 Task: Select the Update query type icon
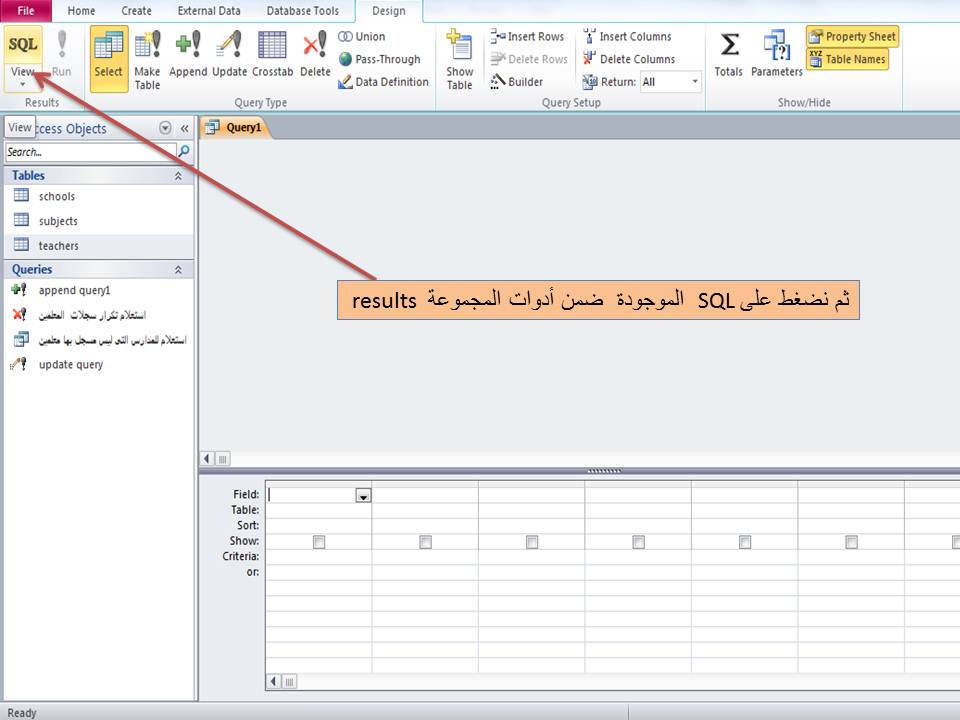(x=229, y=50)
